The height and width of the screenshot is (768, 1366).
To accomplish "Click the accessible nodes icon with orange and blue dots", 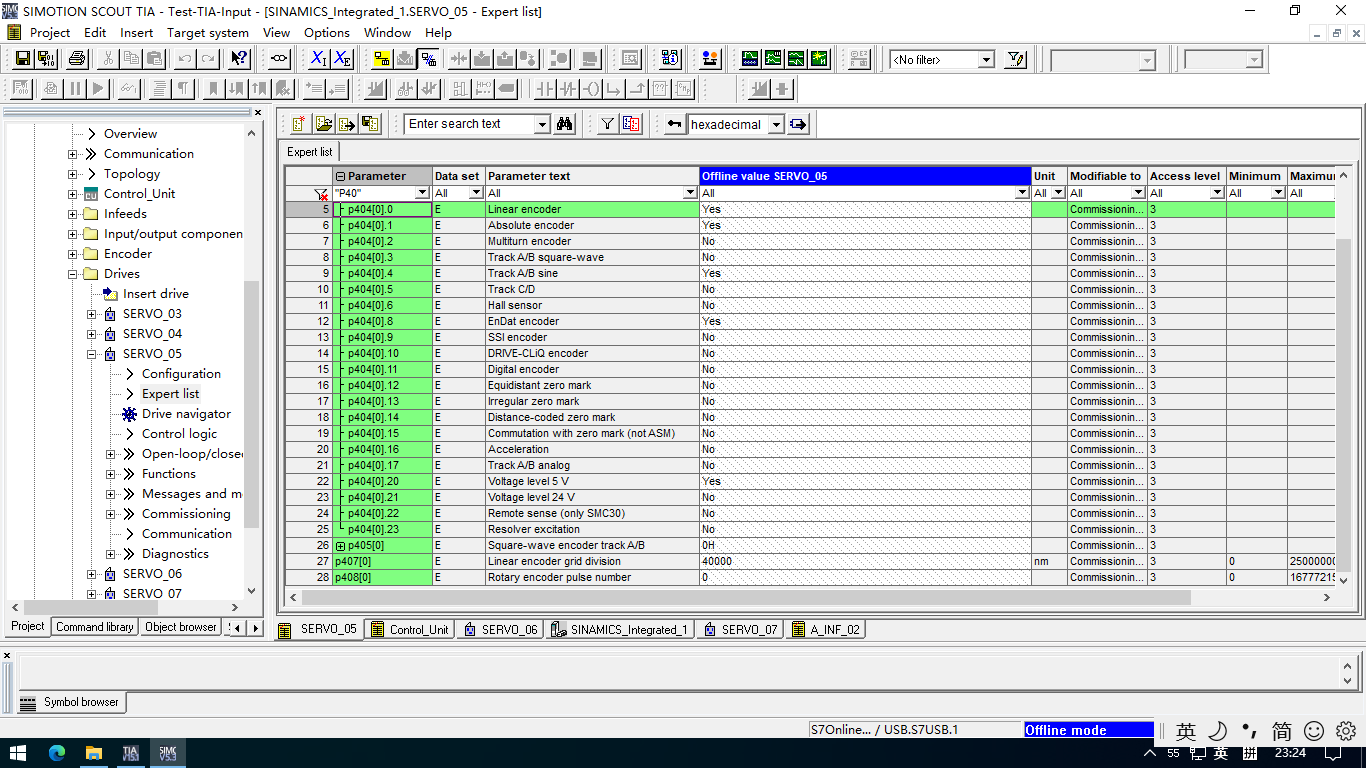I will point(710,59).
